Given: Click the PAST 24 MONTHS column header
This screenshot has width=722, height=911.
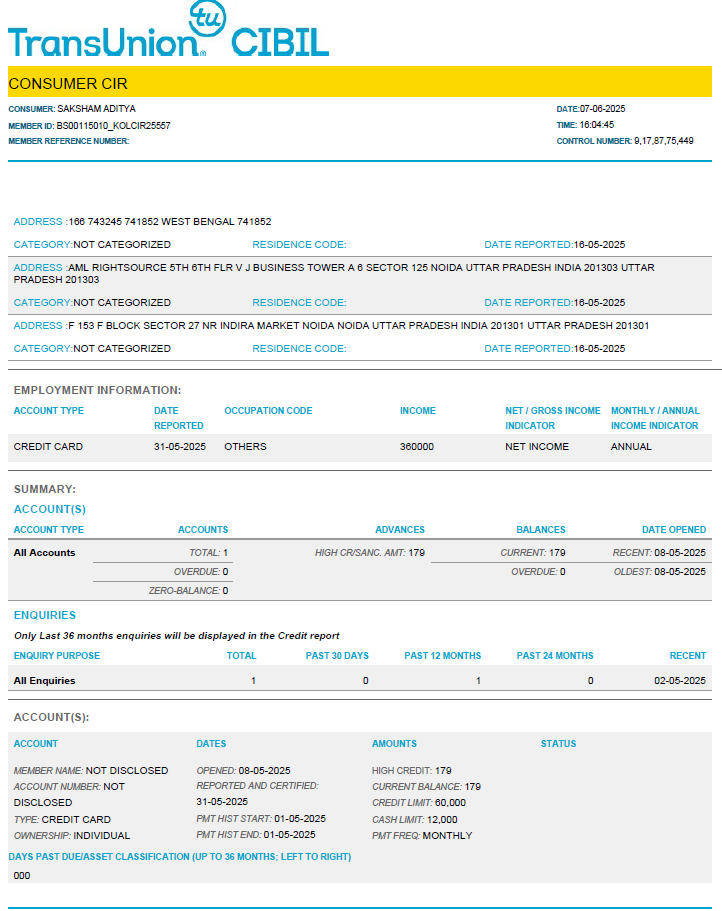Looking at the screenshot, I should pos(555,656).
